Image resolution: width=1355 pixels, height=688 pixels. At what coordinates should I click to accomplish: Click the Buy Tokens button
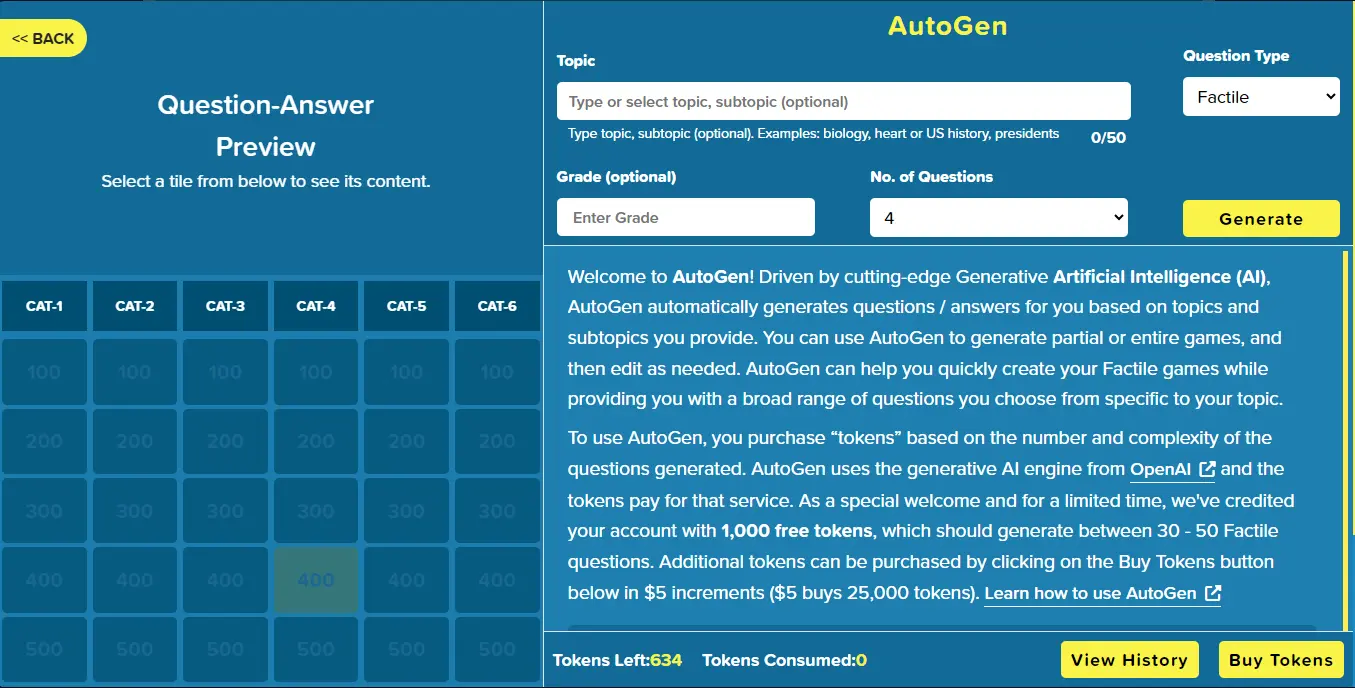click(1281, 660)
